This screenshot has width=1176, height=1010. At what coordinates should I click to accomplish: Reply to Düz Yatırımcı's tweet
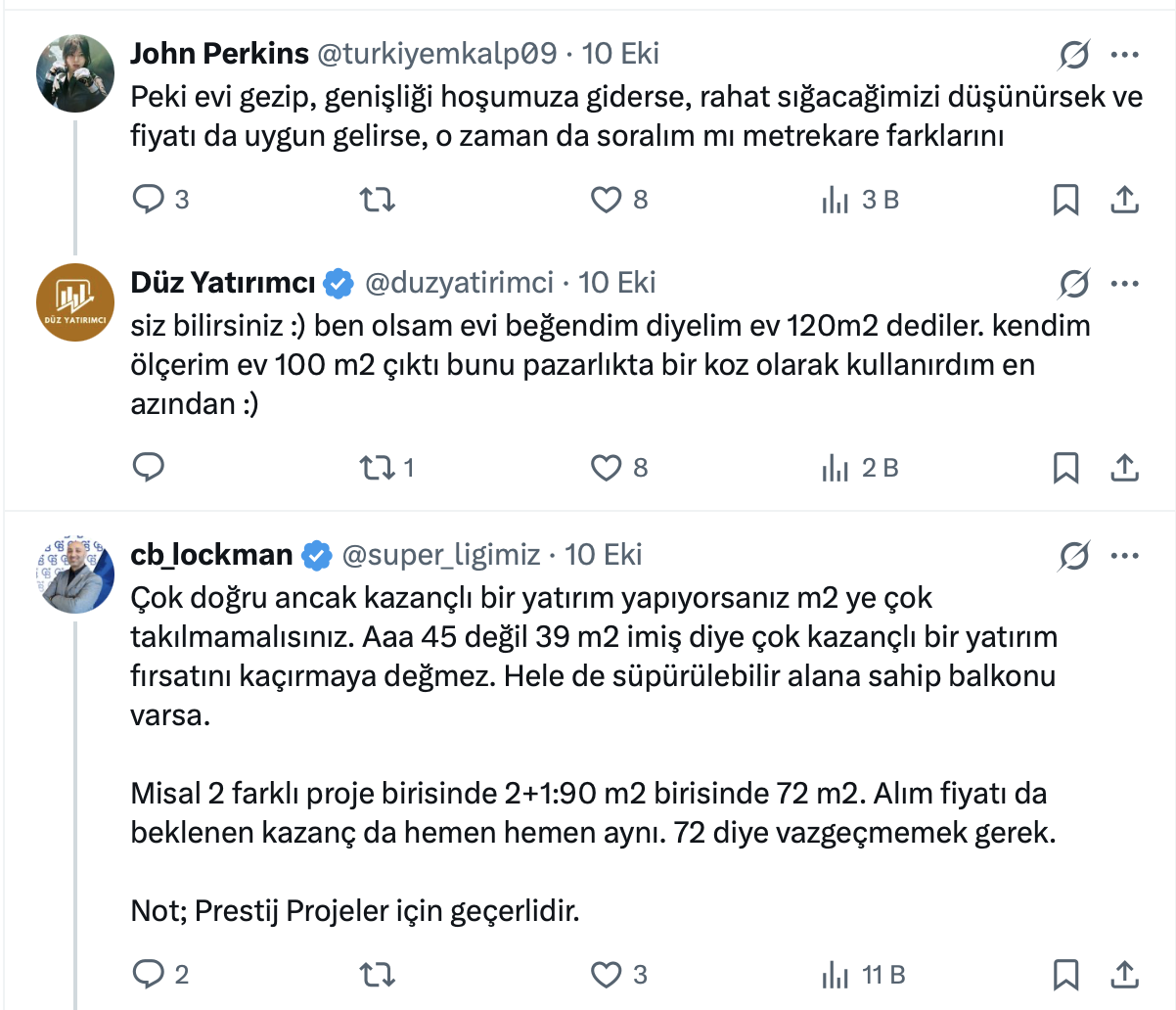click(x=148, y=468)
